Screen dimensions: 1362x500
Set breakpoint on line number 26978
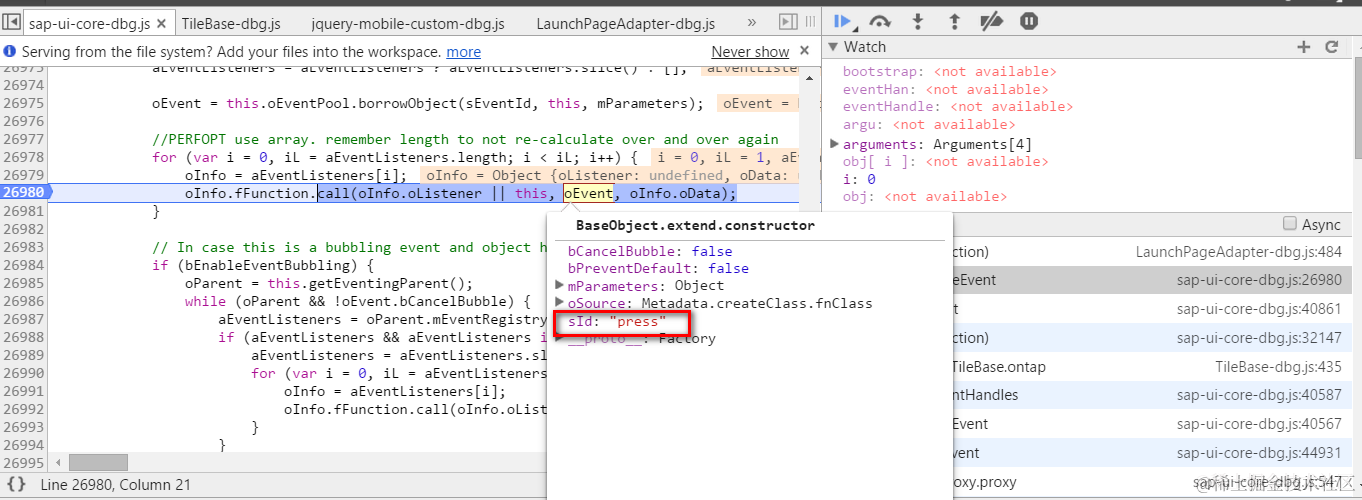pyautogui.click(x=24, y=157)
